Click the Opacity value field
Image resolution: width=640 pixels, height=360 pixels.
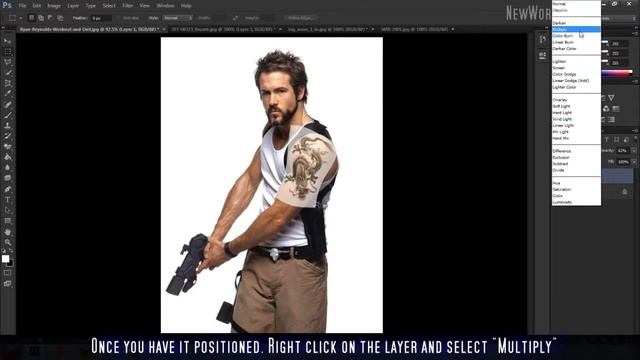pos(623,151)
